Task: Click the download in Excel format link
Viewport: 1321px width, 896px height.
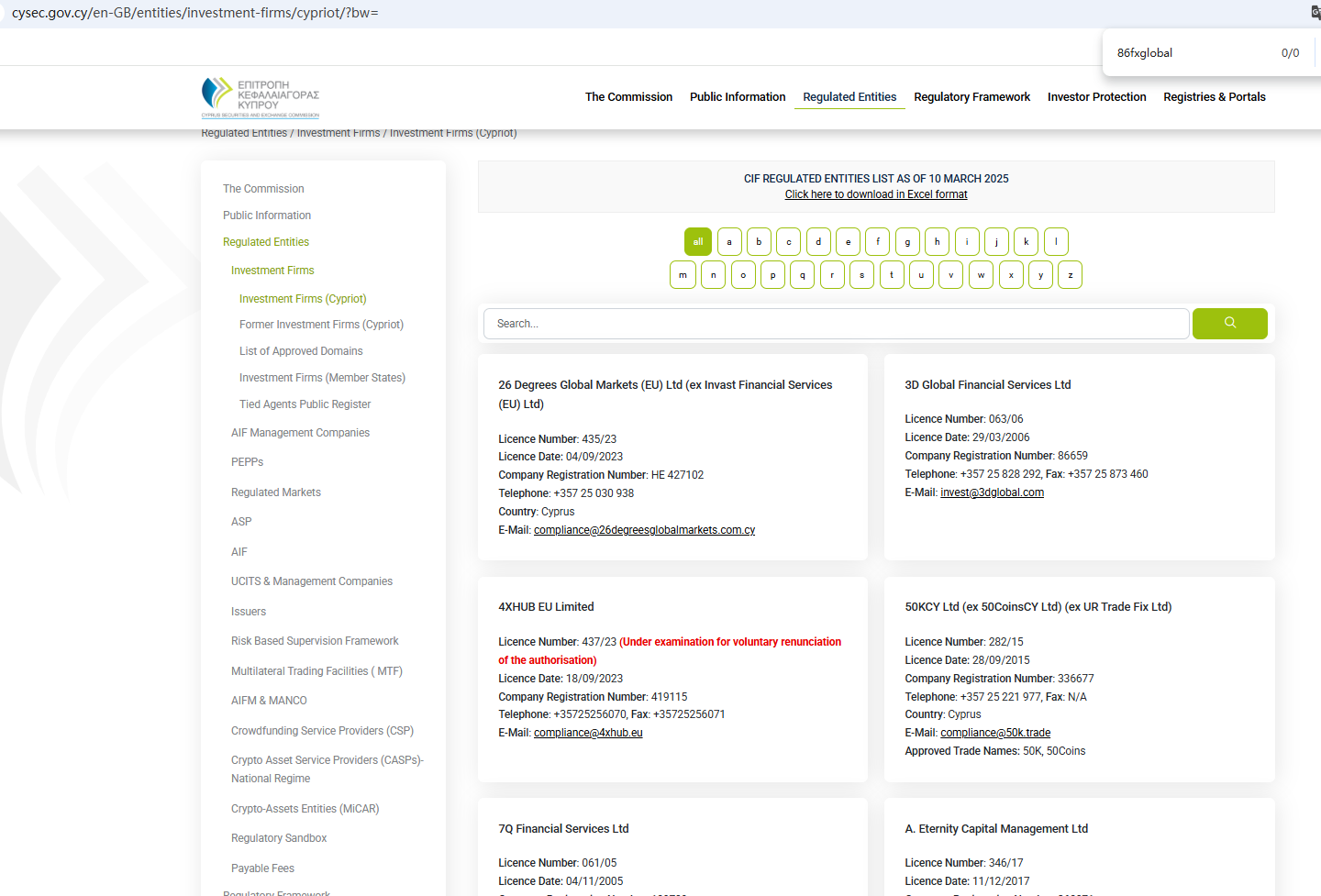Action: (876, 194)
